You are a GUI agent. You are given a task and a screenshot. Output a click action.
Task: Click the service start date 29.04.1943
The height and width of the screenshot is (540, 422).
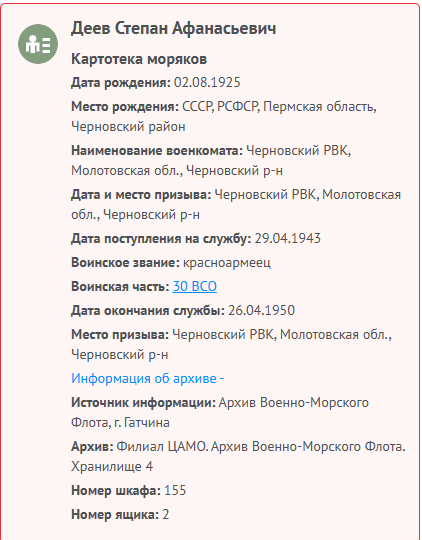[x=288, y=238]
